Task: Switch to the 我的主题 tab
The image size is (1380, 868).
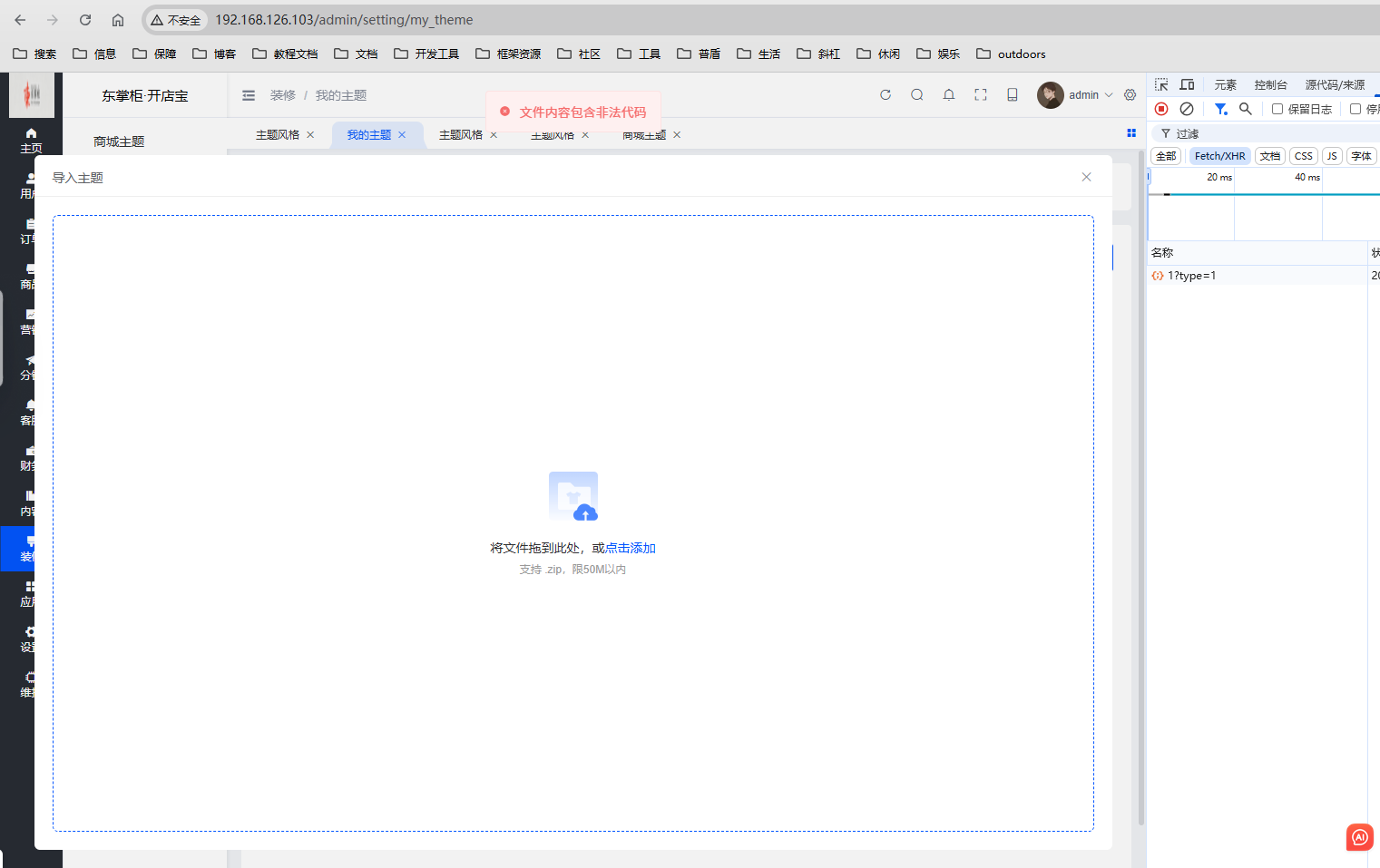Action: click(x=369, y=134)
